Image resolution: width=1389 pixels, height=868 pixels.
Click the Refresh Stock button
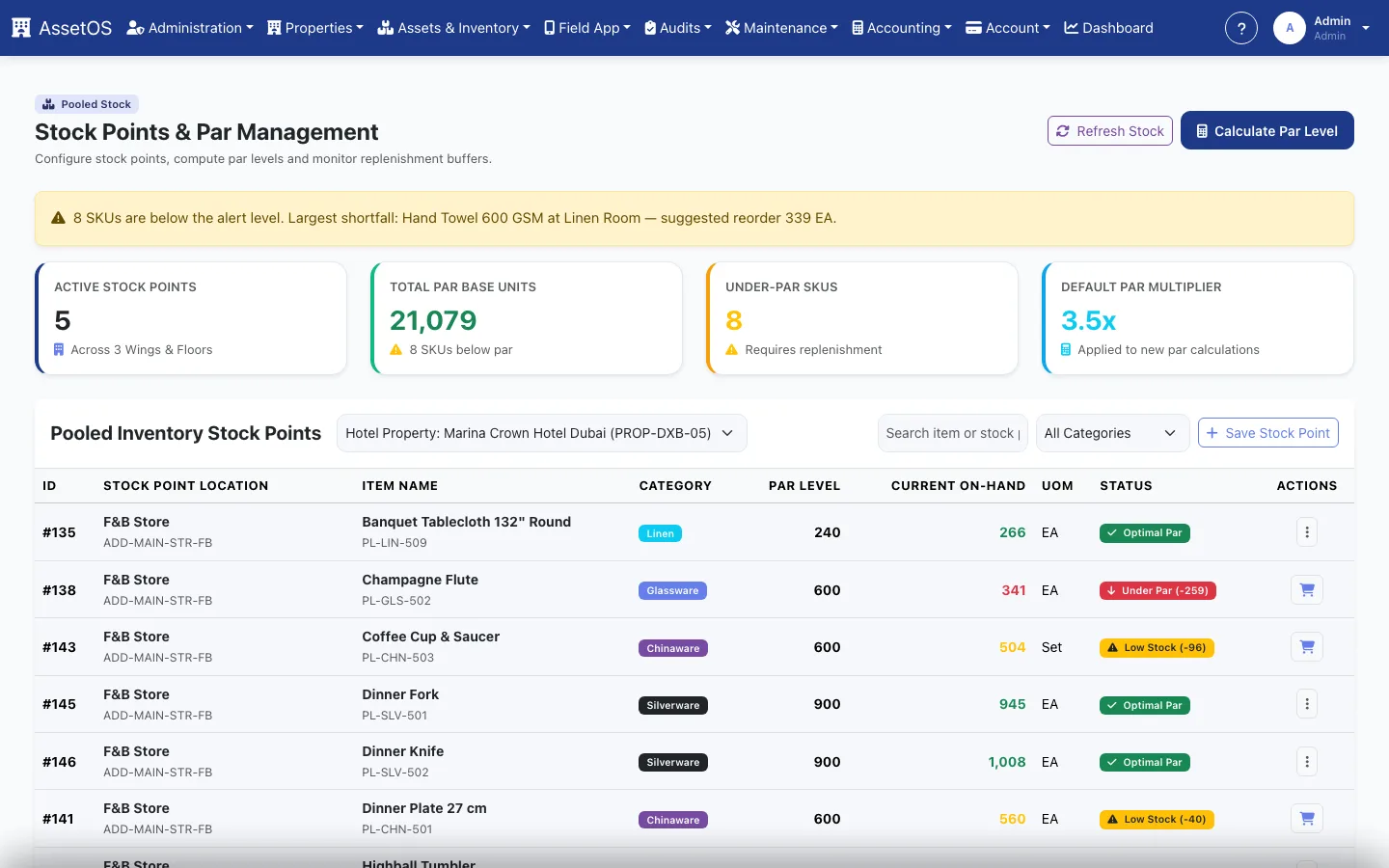(1110, 131)
